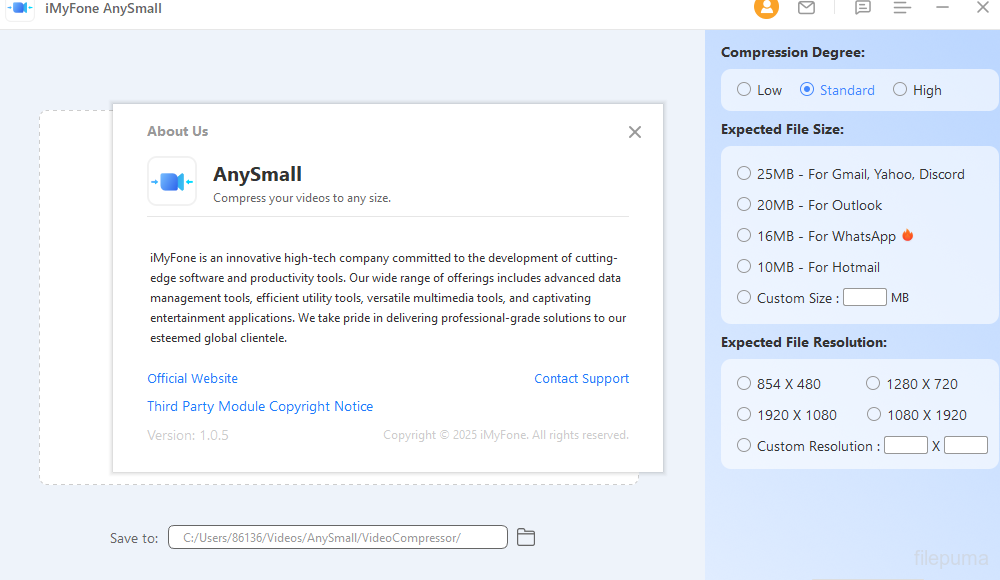Click the Save to path field
The width and height of the screenshot is (1000, 580).
[x=337, y=538]
